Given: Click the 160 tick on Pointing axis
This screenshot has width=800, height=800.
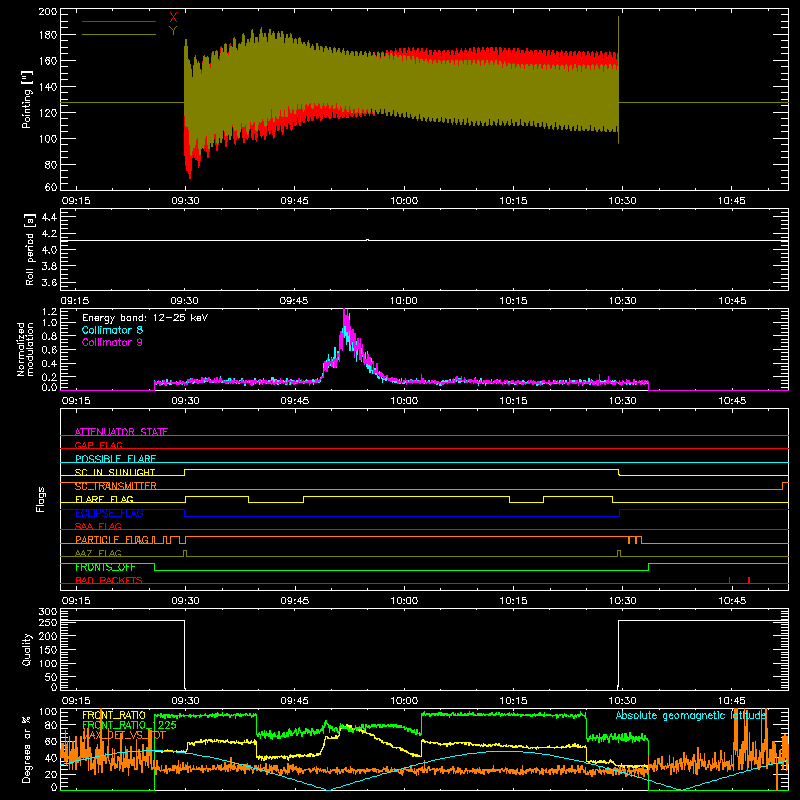Looking at the screenshot, I should 48,61.
